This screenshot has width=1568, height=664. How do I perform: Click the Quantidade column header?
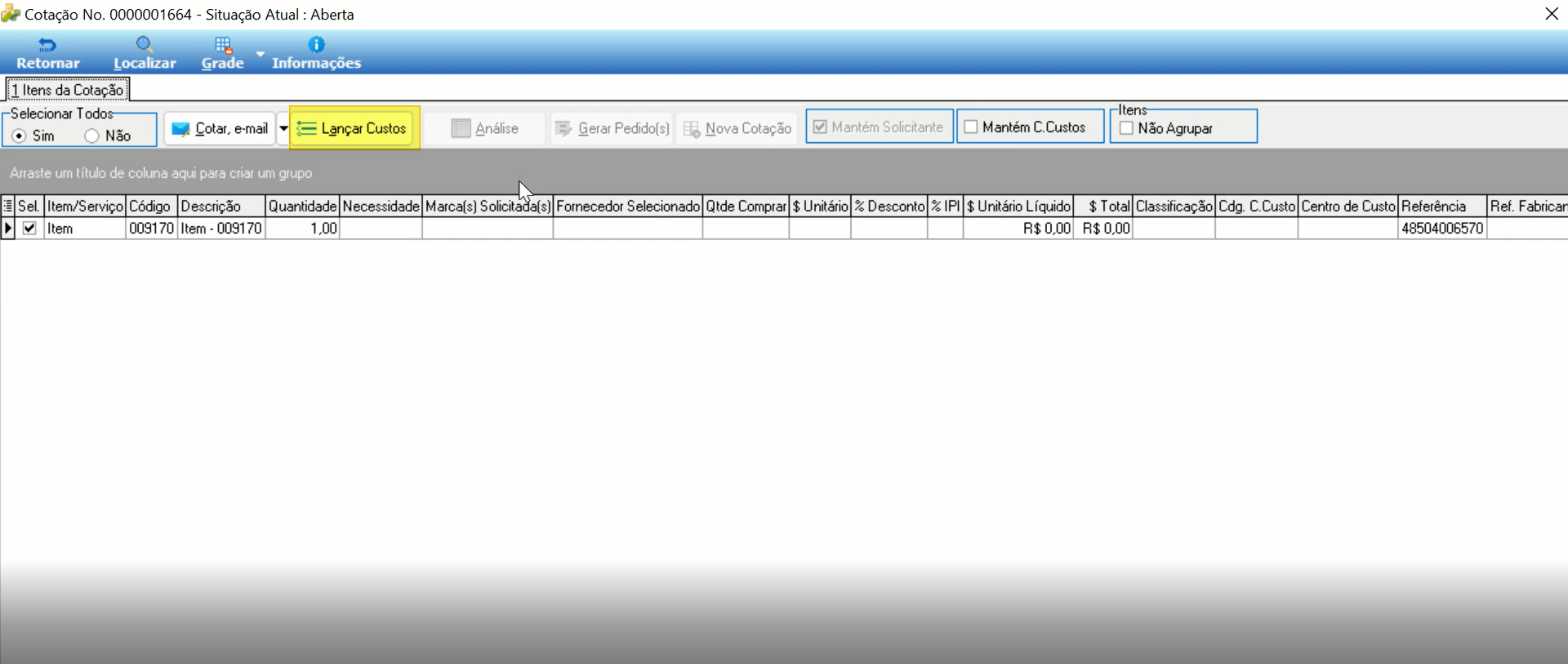point(302,206)
